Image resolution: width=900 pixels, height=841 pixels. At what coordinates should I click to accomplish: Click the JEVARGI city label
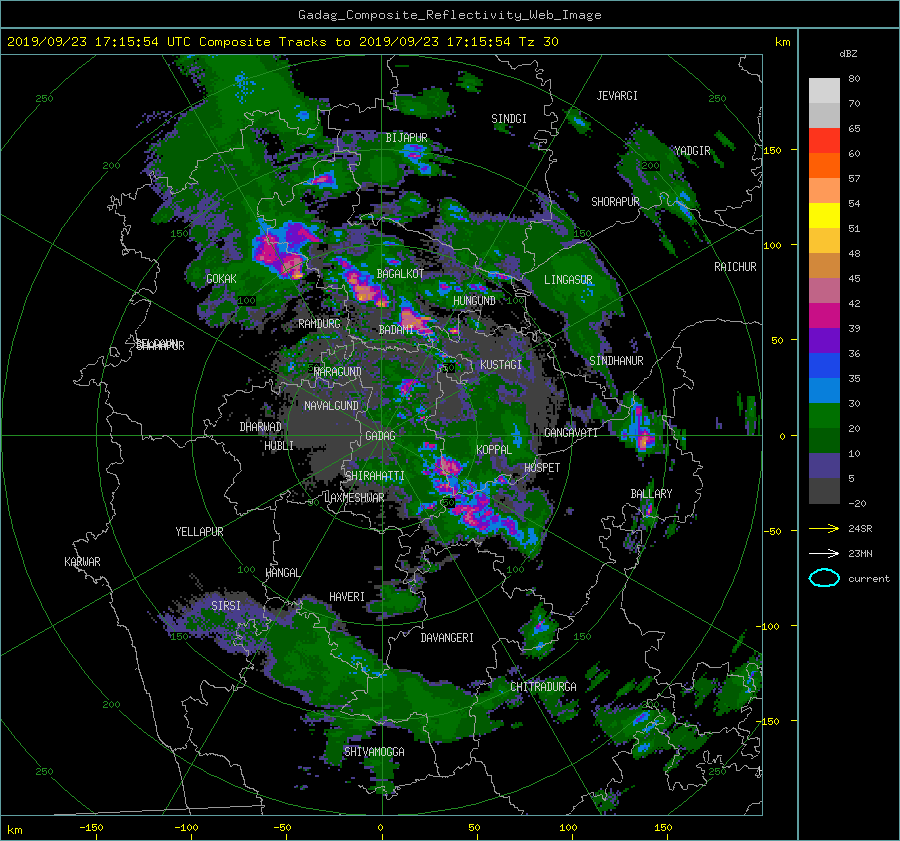click(617, 95)
